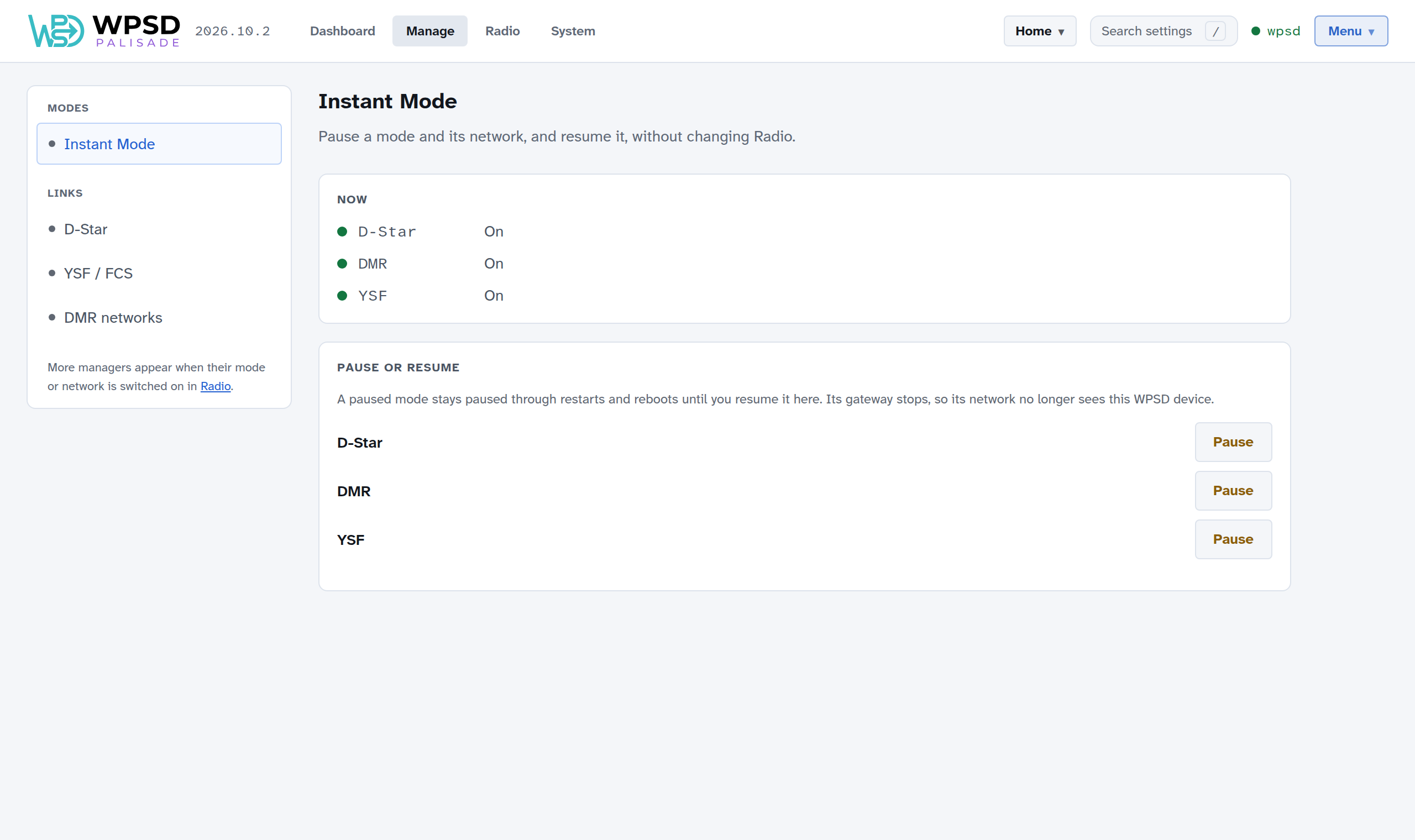Open the Dashboard tab
This screenshot has width=1415, height=840.
[x=343, y=31]
